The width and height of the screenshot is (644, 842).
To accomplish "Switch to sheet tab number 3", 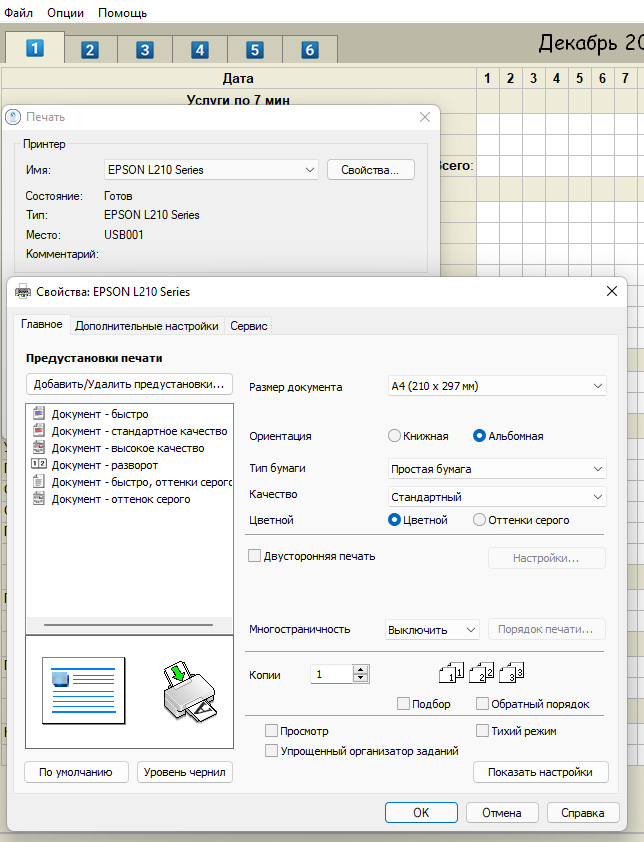I will 145,50.
